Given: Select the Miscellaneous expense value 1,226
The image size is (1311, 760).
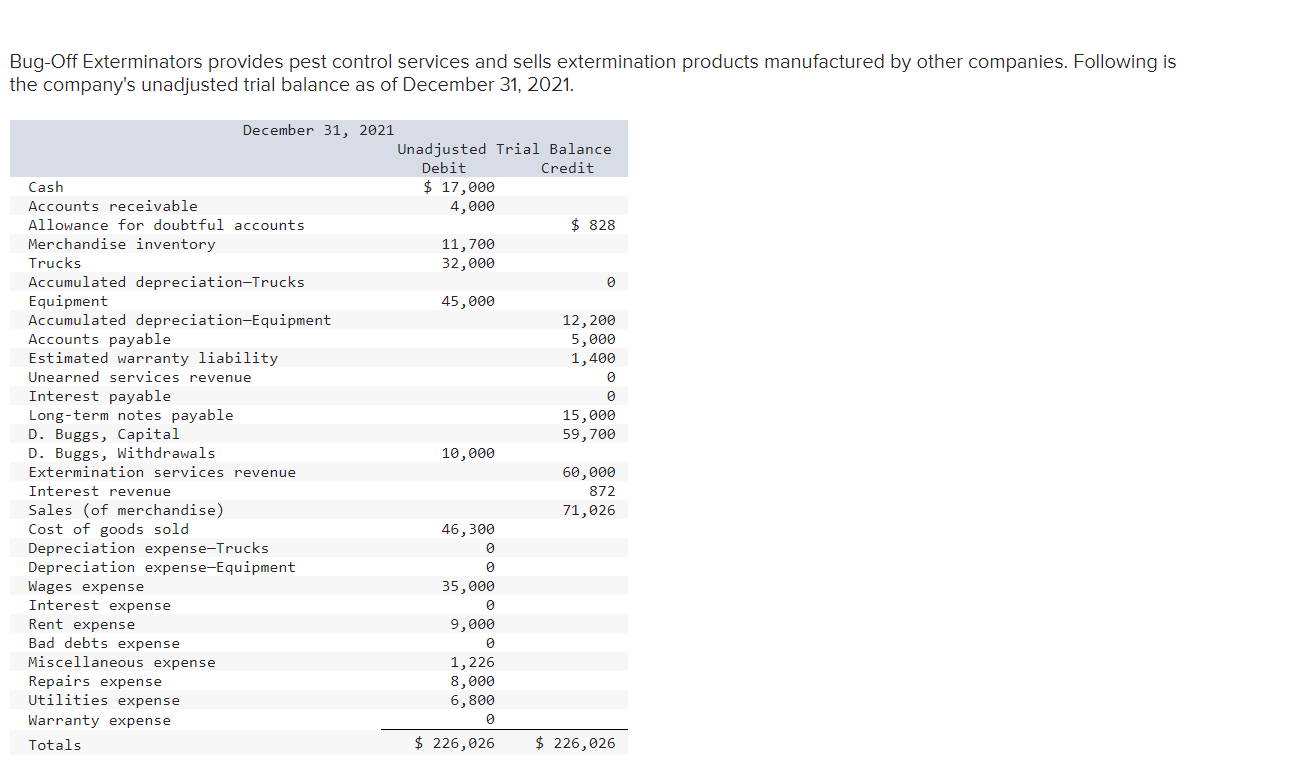Looking at the screenshot, I should 472,662.
